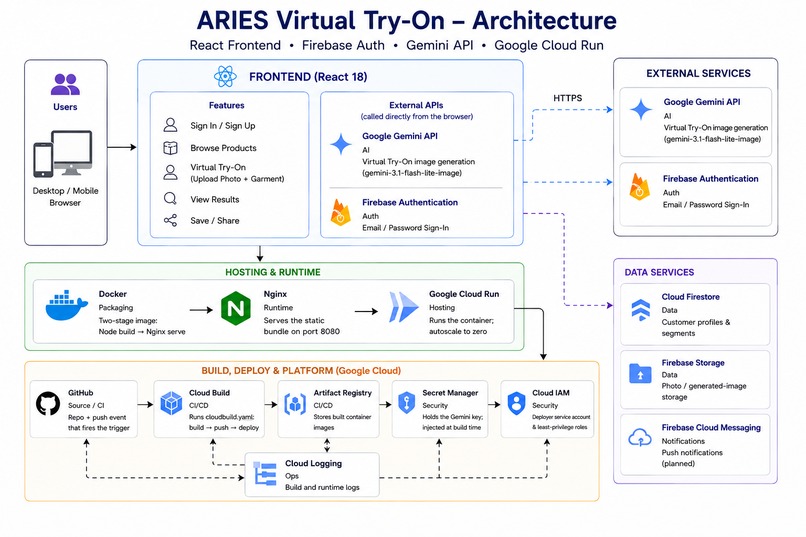Click the Gemini star icon in Frontend panel
This screenshot has width=806, height=537.
[341, 144]
